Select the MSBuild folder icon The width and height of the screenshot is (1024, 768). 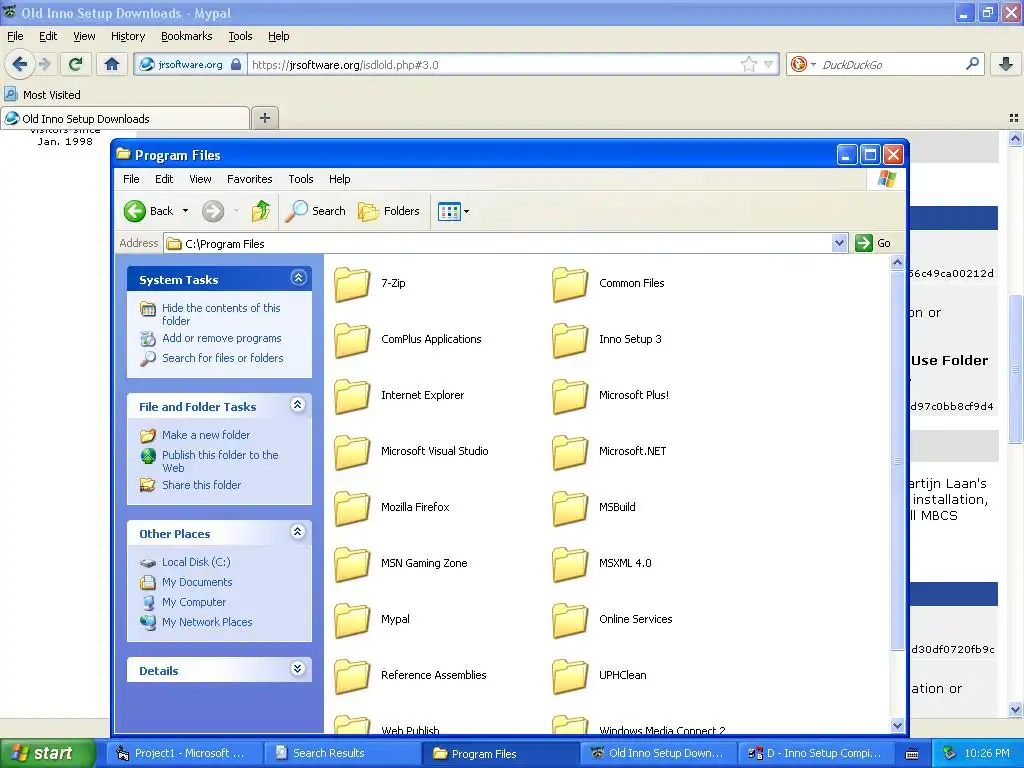pos(570,508)
